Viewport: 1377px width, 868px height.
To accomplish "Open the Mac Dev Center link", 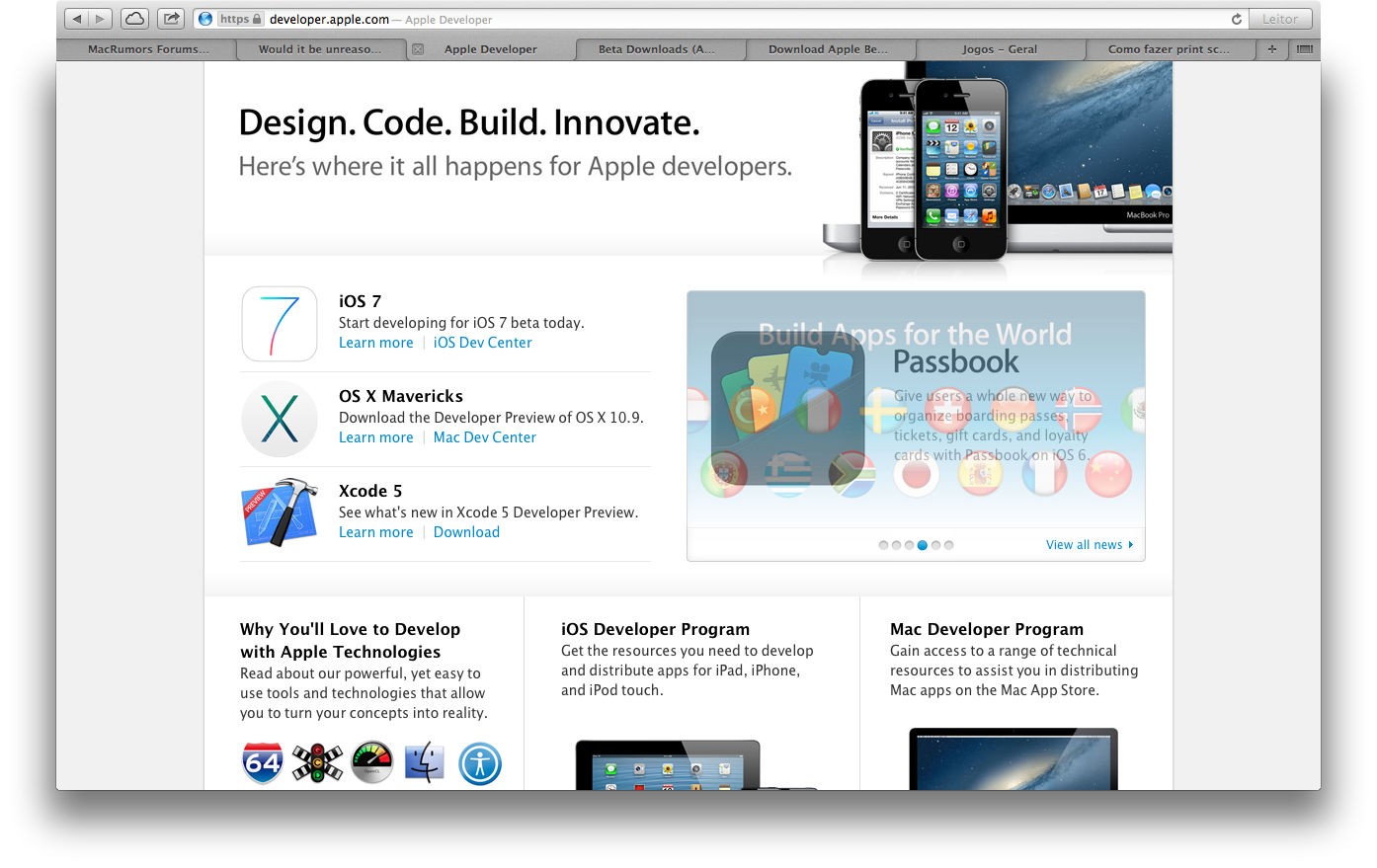I will [x=485, y=437].
